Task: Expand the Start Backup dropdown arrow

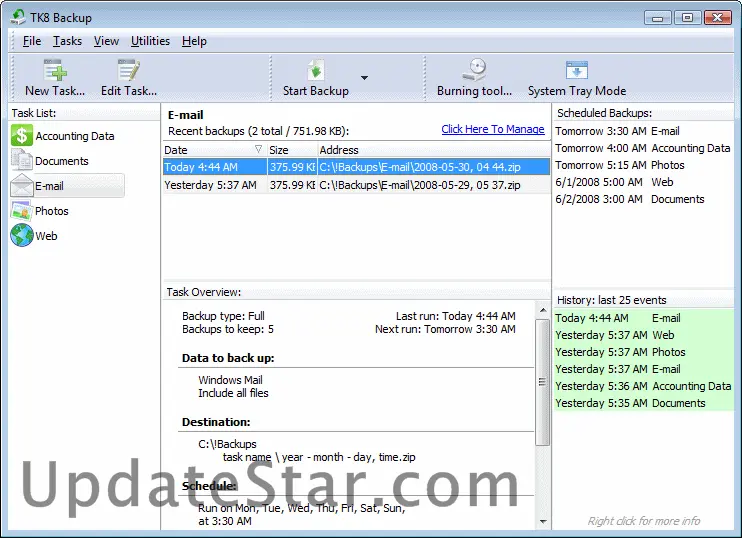Action: coord(364,78)
